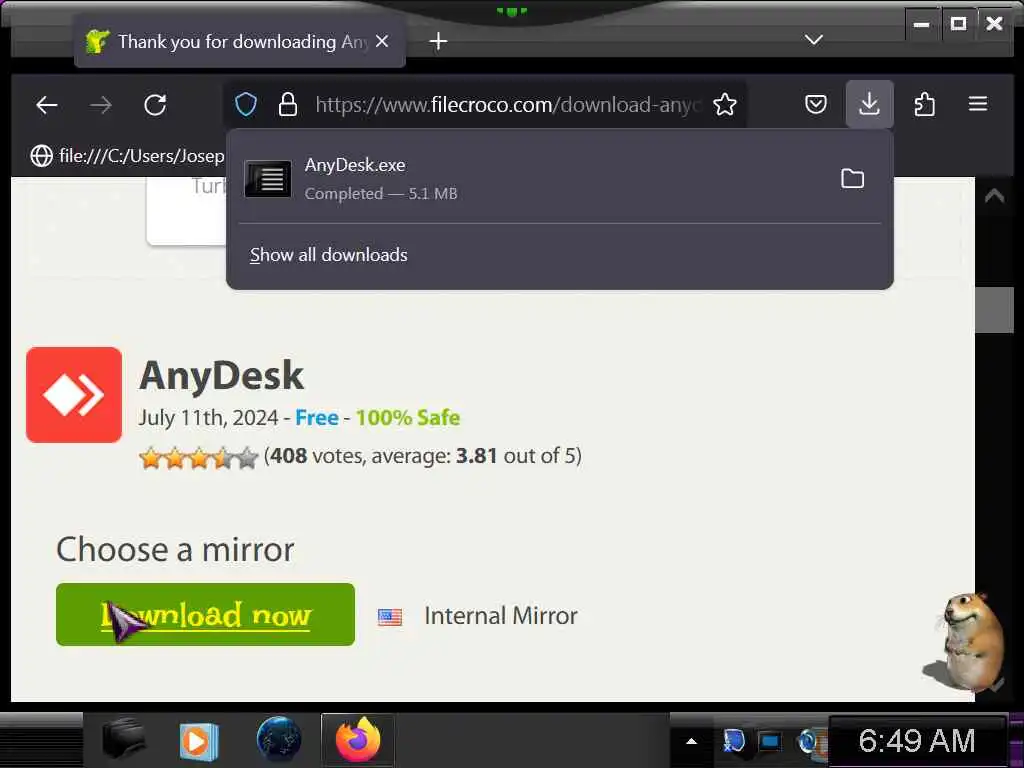Viewport: 1024px width, 768px height.
Task: Click the gray vertical scrollbar thumb
Action: (x=994, y=310)
